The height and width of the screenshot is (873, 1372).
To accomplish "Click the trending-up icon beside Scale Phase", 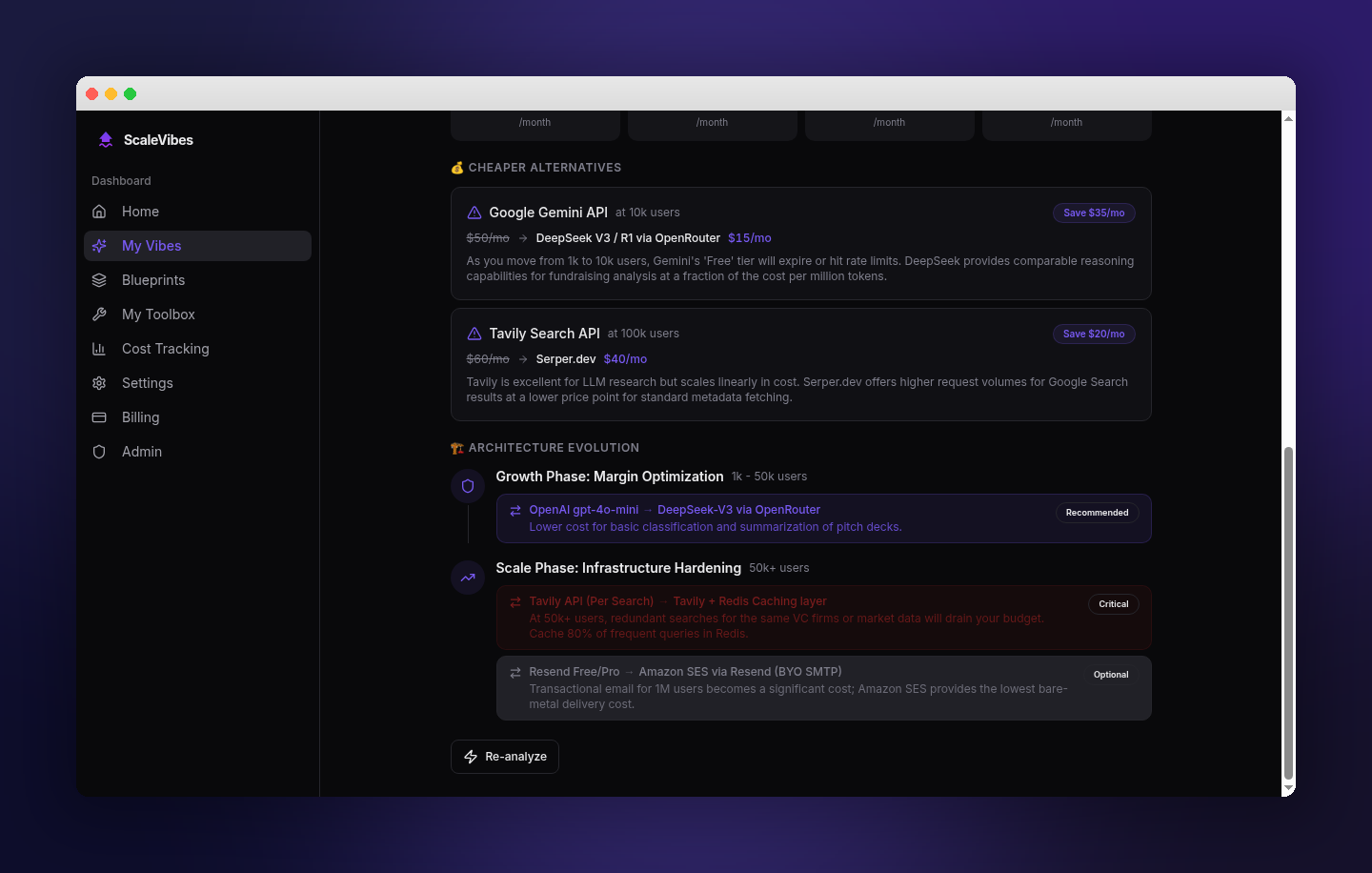I will click(468, 577).
